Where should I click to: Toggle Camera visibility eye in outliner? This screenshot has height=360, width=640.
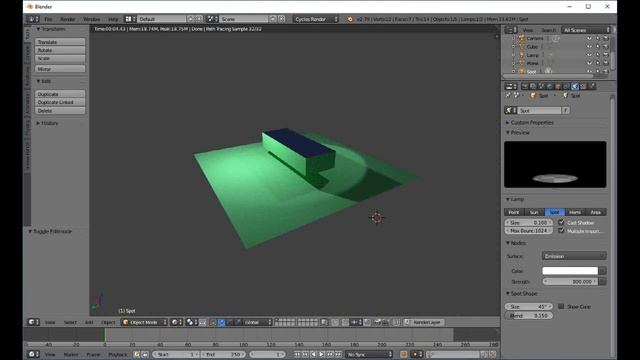coord(589,38)
